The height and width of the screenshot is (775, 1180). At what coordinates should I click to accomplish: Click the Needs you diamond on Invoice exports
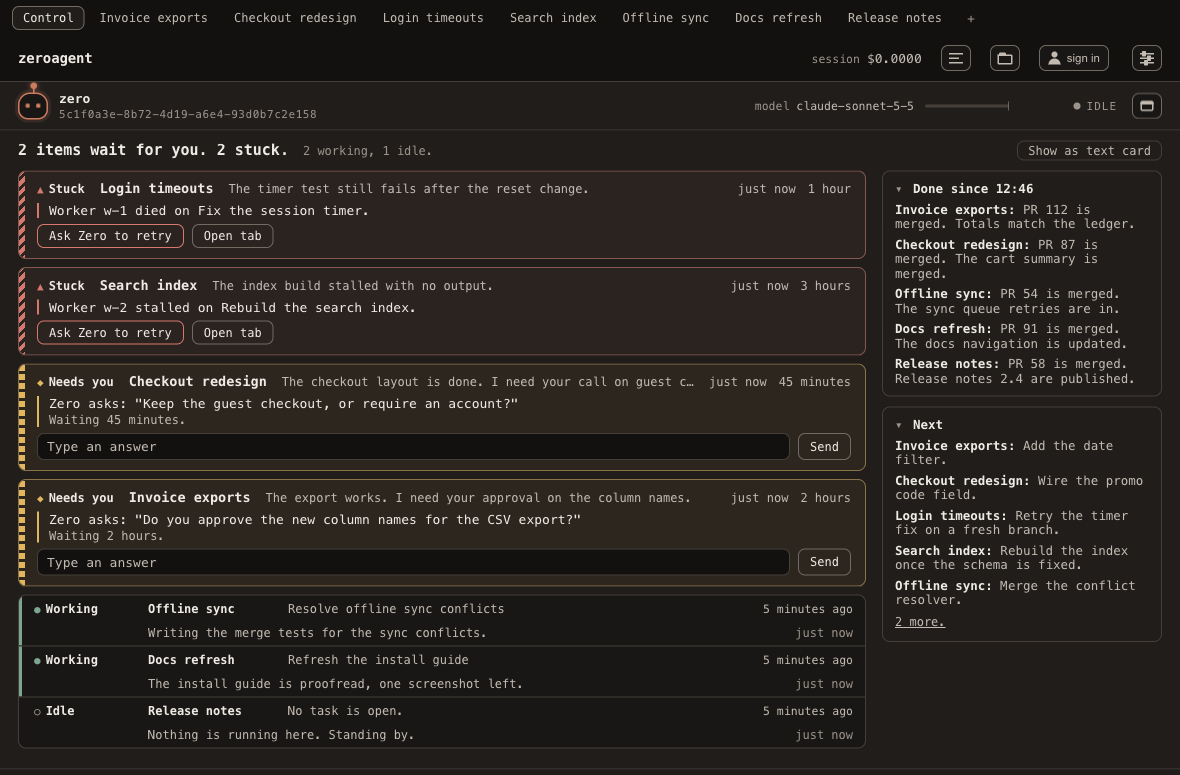[40, 499]
